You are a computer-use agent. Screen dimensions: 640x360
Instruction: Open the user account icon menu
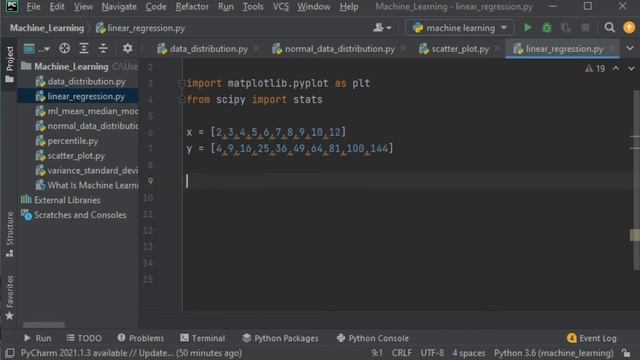(382, 28)
